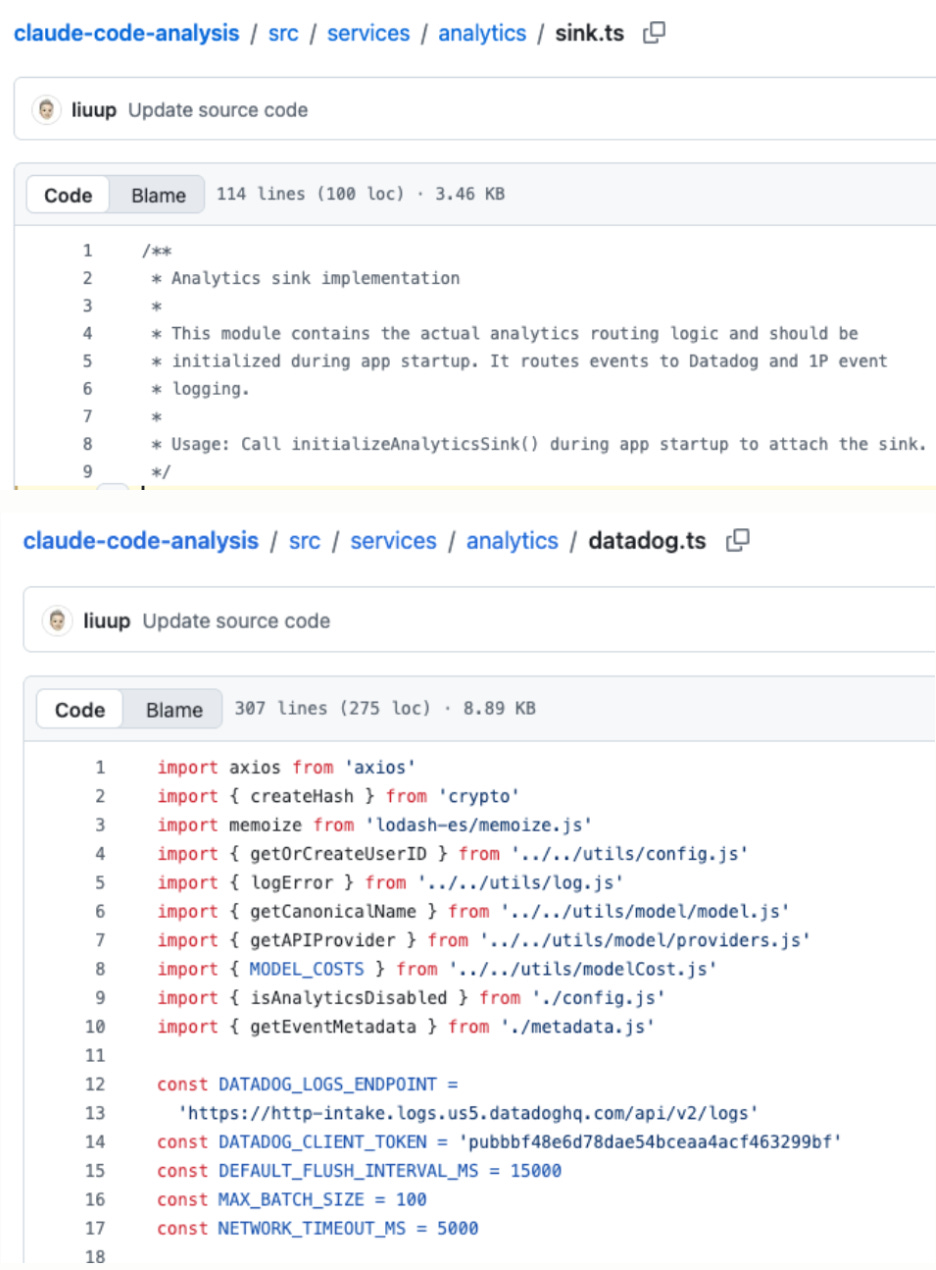
Task: Click 'import axios from' line text
Action: 245,768
